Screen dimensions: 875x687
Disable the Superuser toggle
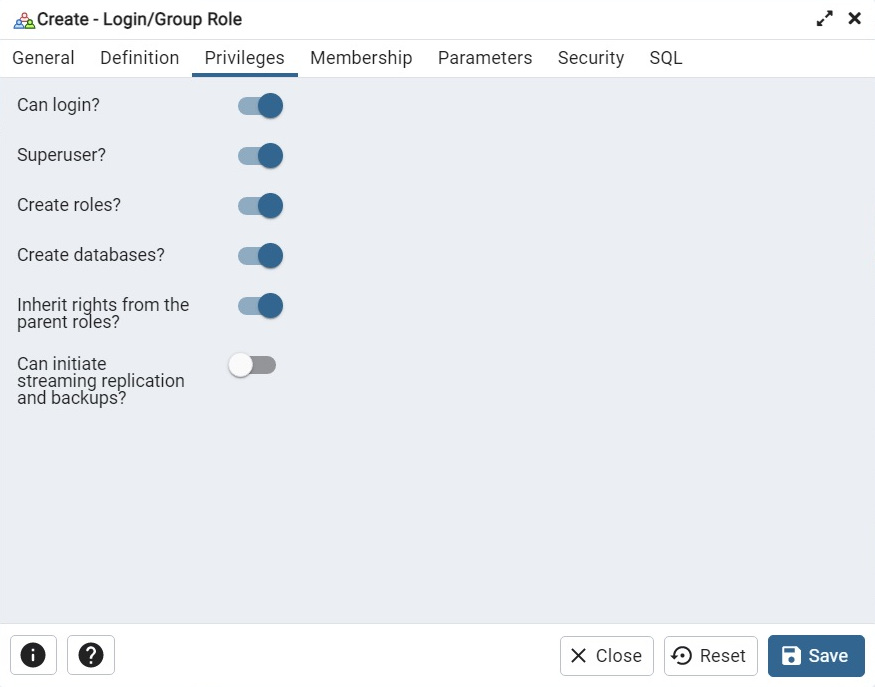pos(260,155)
